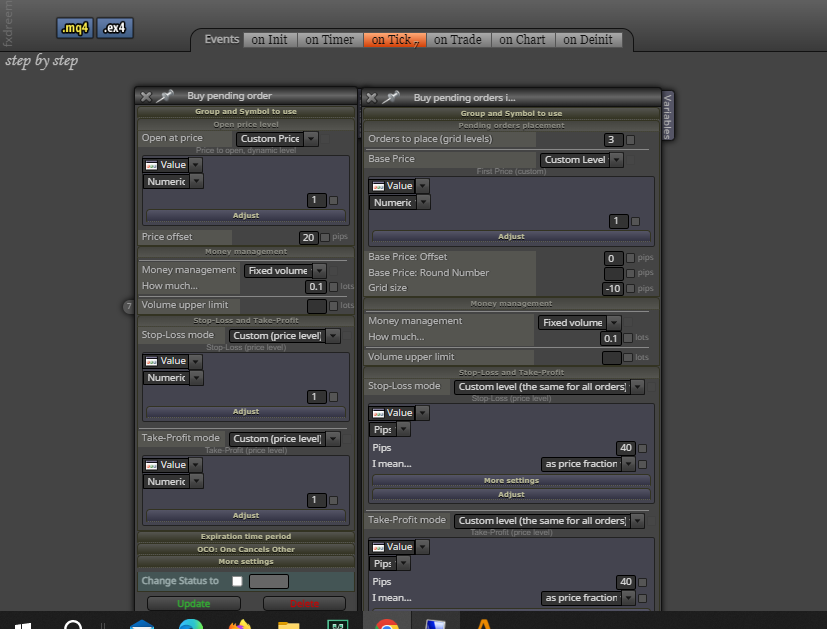Export project as .mq4 file
The image size is (828, 632).
point(74,27)
